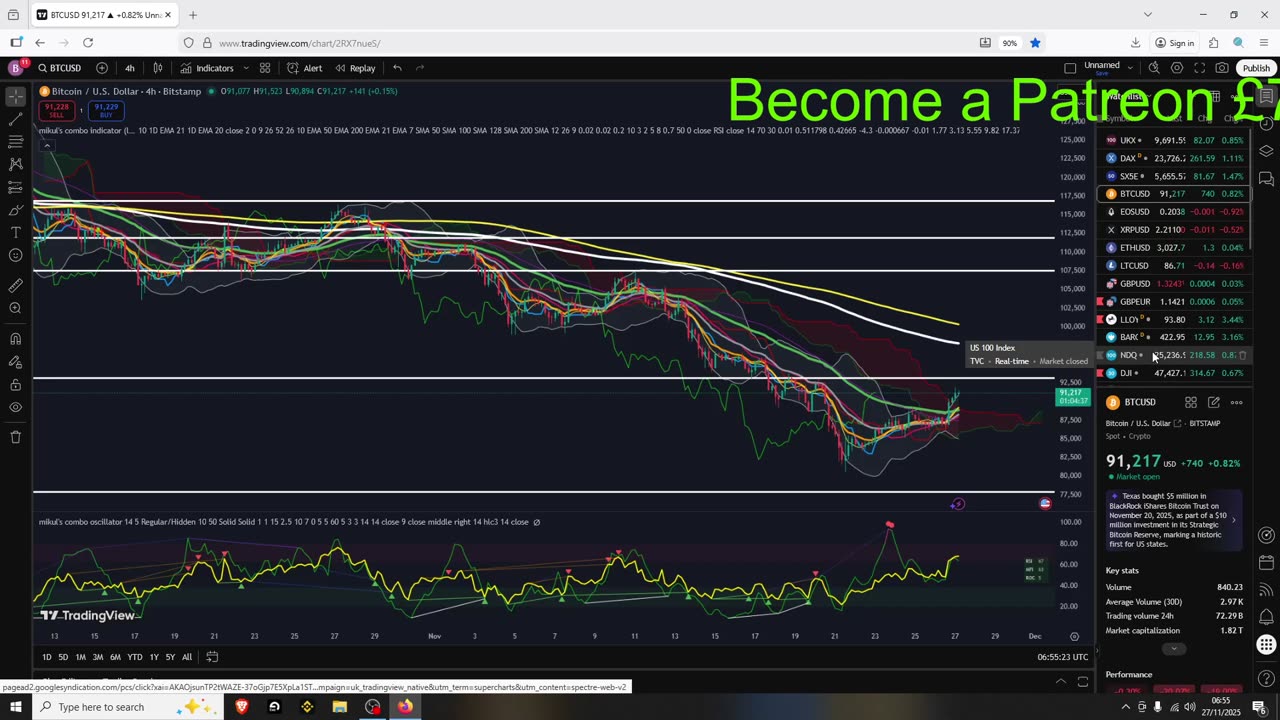Expand the Key stats section chevron
The height and width of the screenshot is (720, 1280).
[x=1174, y=649]
